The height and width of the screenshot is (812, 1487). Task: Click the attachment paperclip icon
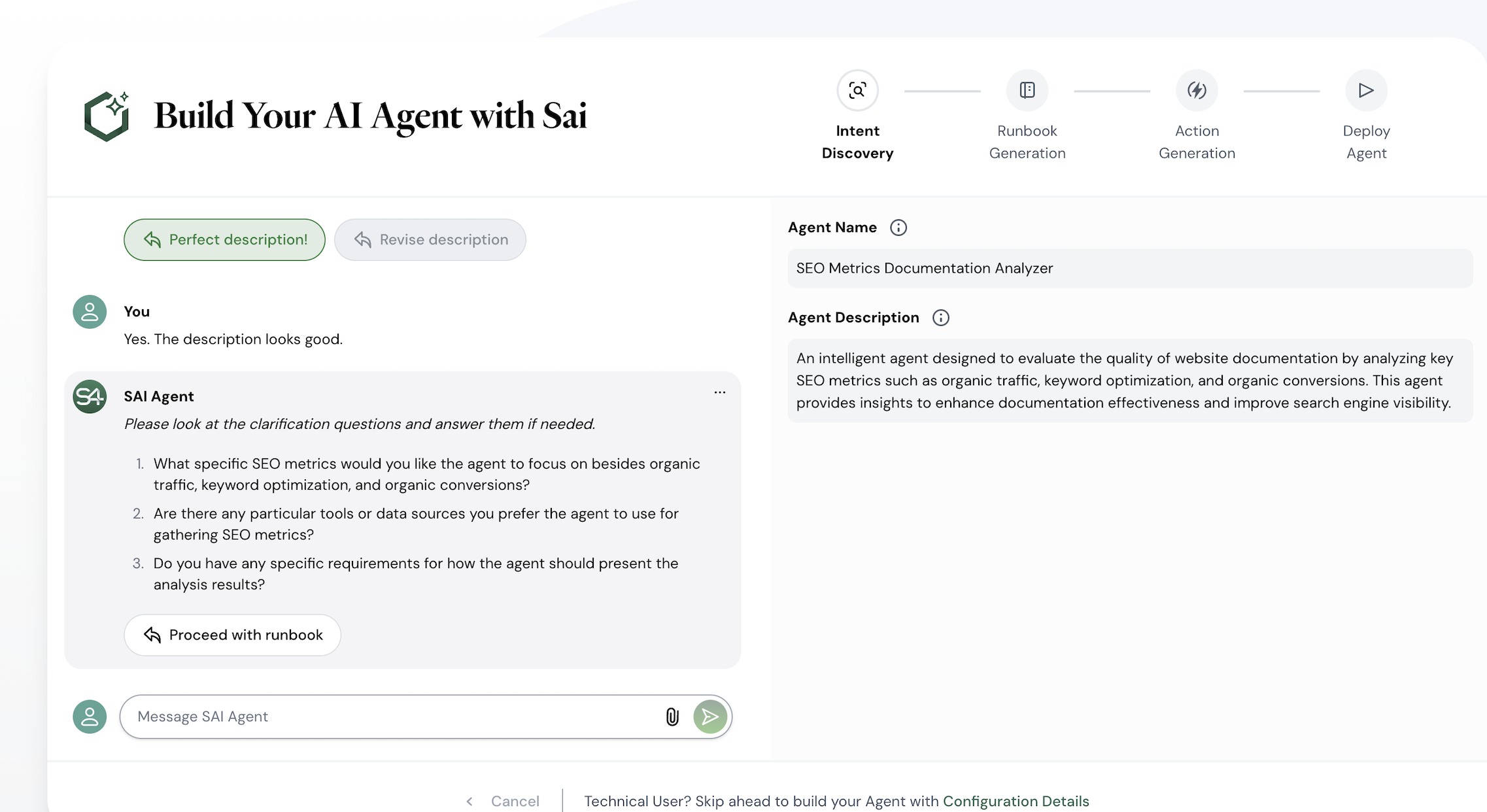click(672, 717)
